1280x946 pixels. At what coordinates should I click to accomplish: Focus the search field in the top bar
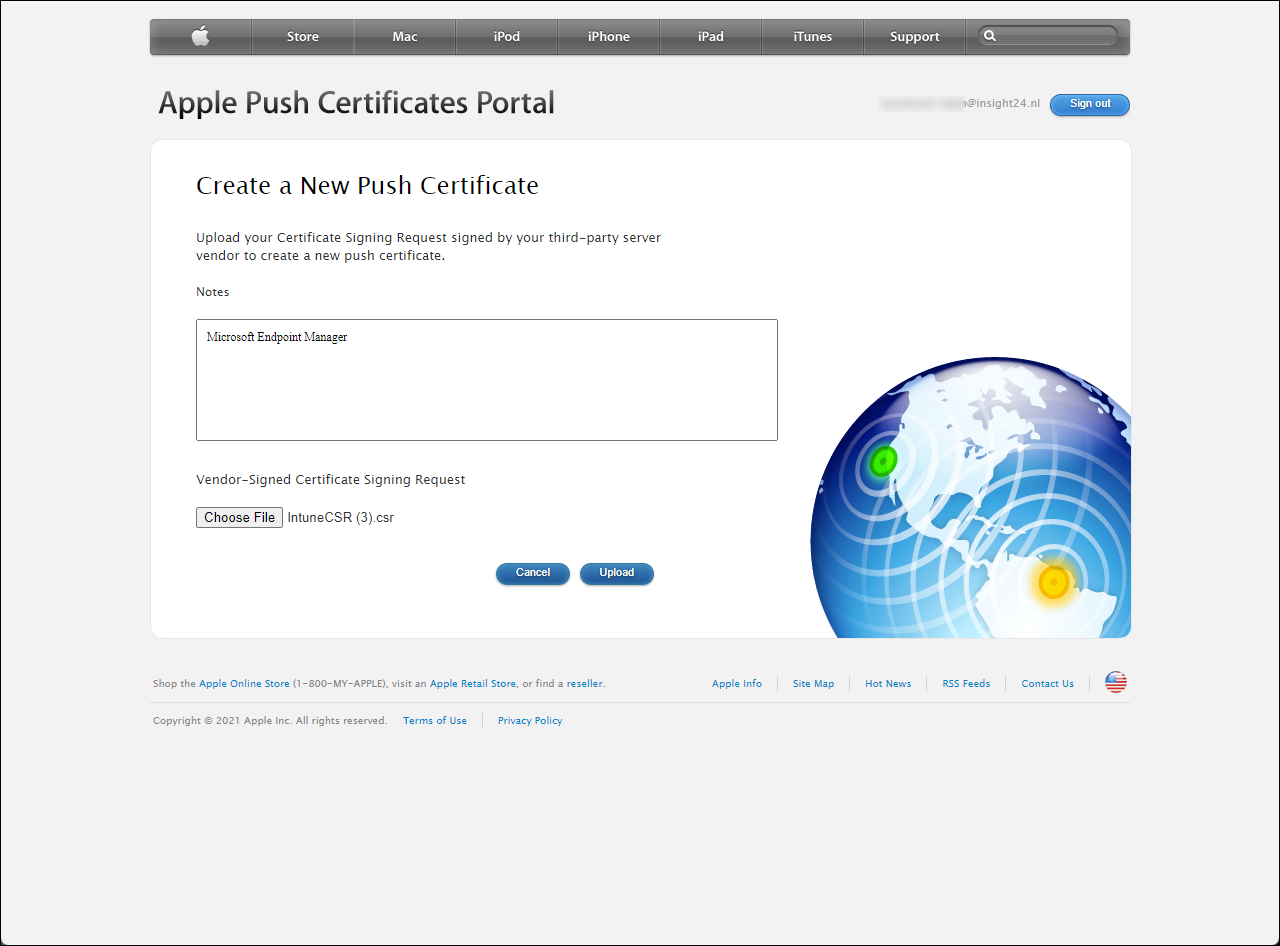click(1048, 36)
